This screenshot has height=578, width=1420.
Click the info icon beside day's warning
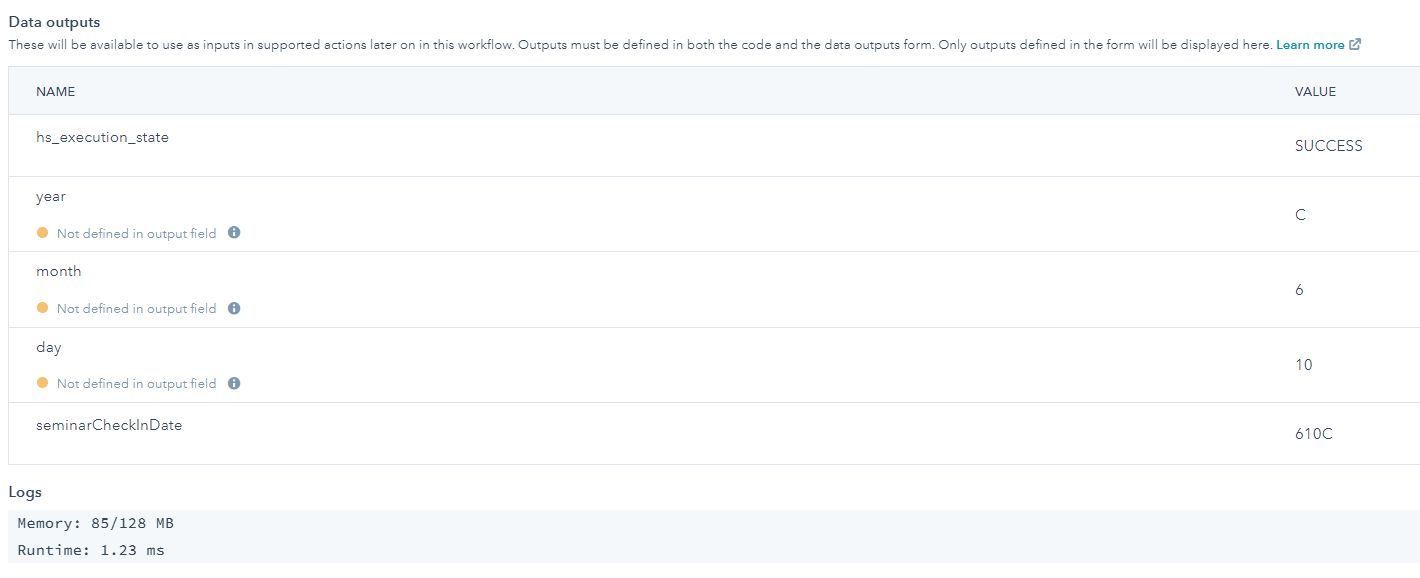[234, 383]
